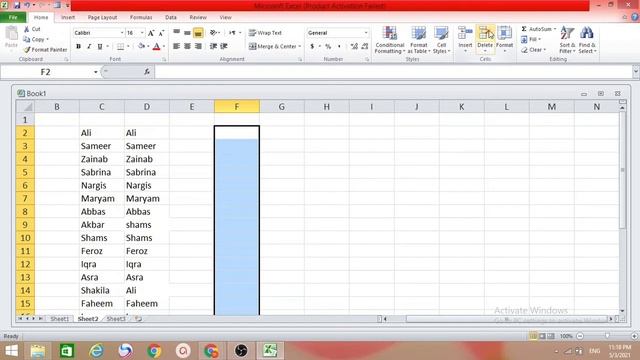The height and width of the screenshot is (360, 640).
Task: Switch to the Data tab
Action: [171, 18]
